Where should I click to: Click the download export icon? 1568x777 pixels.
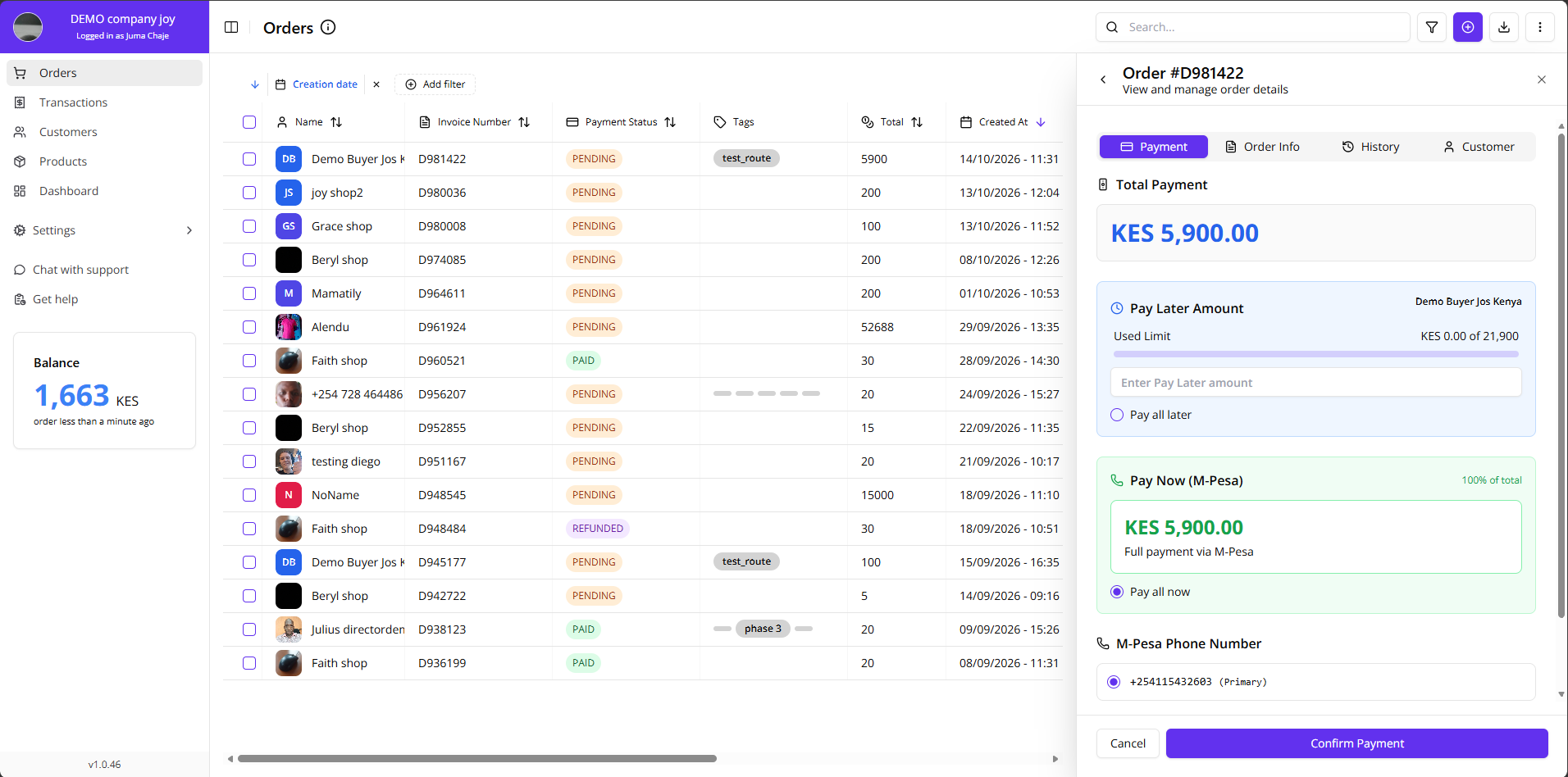pos(1504,27)
